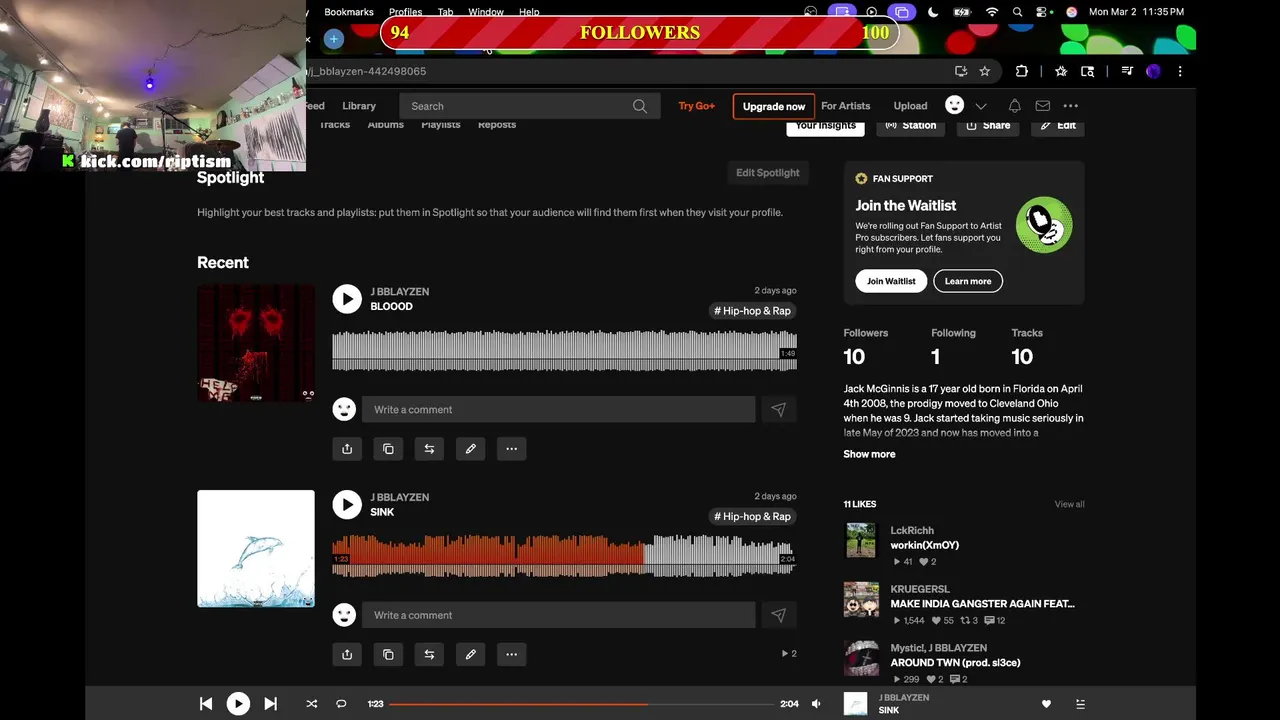
Task: Click Upgrade now button
Action: tap(774, 106)
